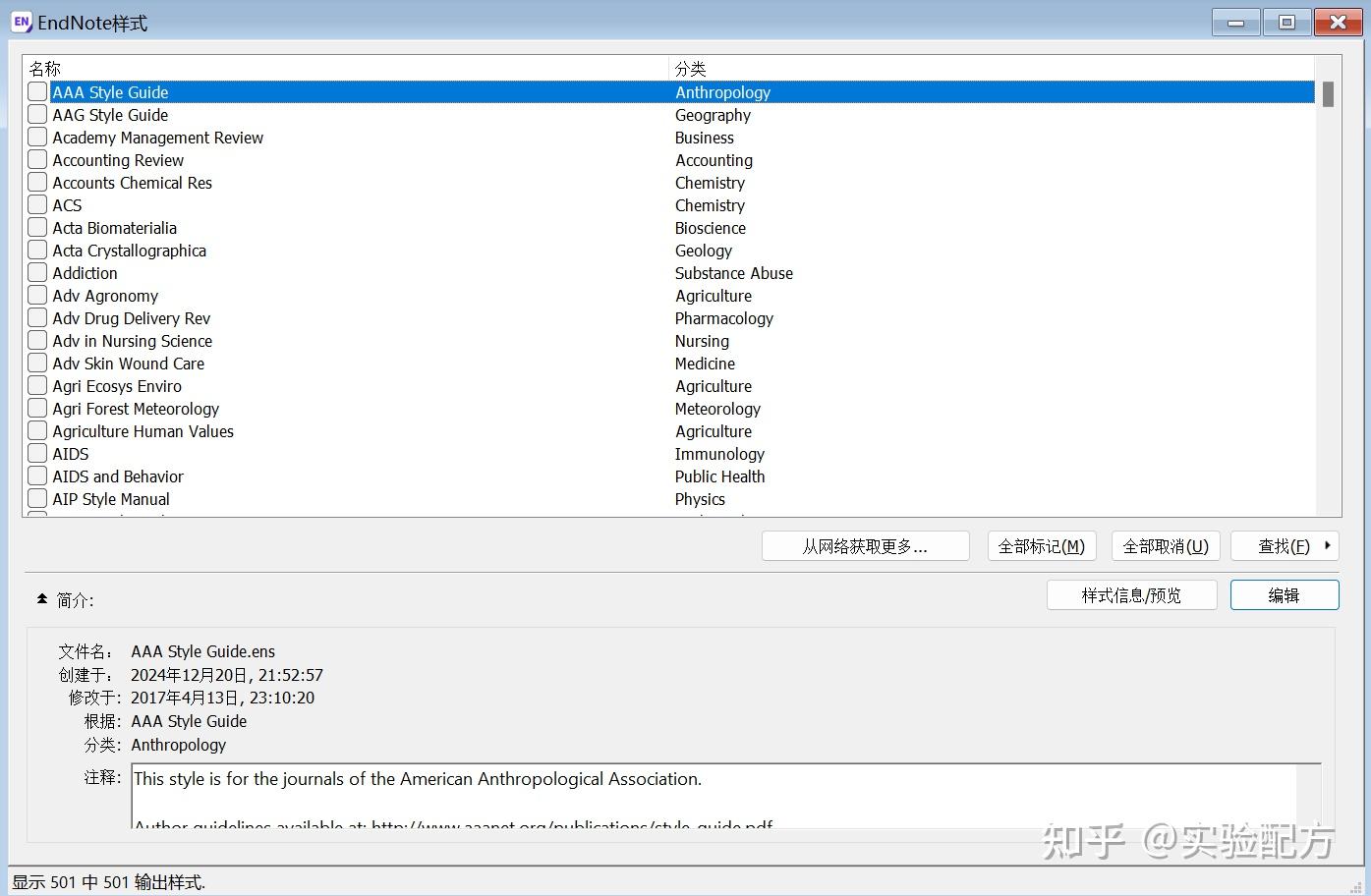The height and width of the screenshot is (896, 1371).
Task: Sort styles by the 名称 column header
Action: [45, 68]
